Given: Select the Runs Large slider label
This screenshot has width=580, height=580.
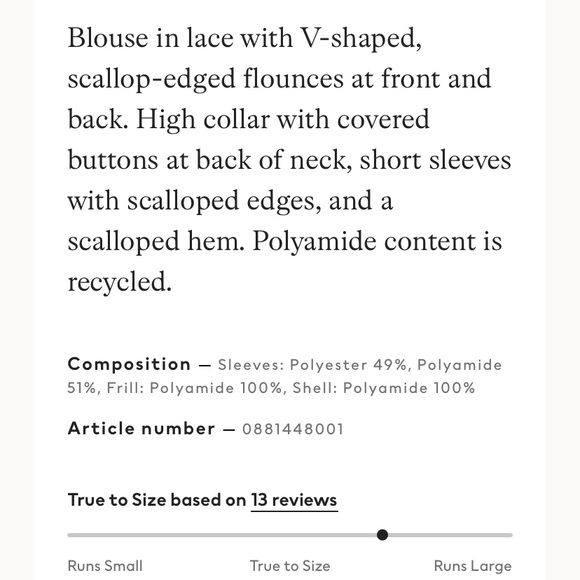Looking at the screenshot, I should (473, 566).
